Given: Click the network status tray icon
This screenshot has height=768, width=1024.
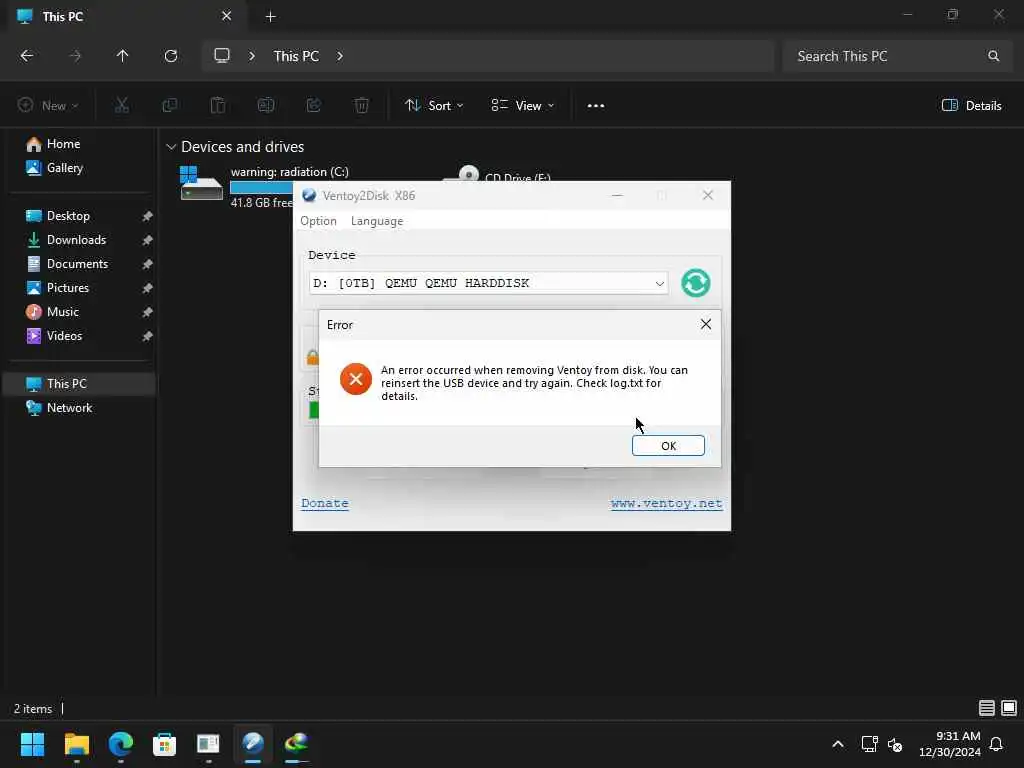Looking at the screenshot, I should point(869,744).
